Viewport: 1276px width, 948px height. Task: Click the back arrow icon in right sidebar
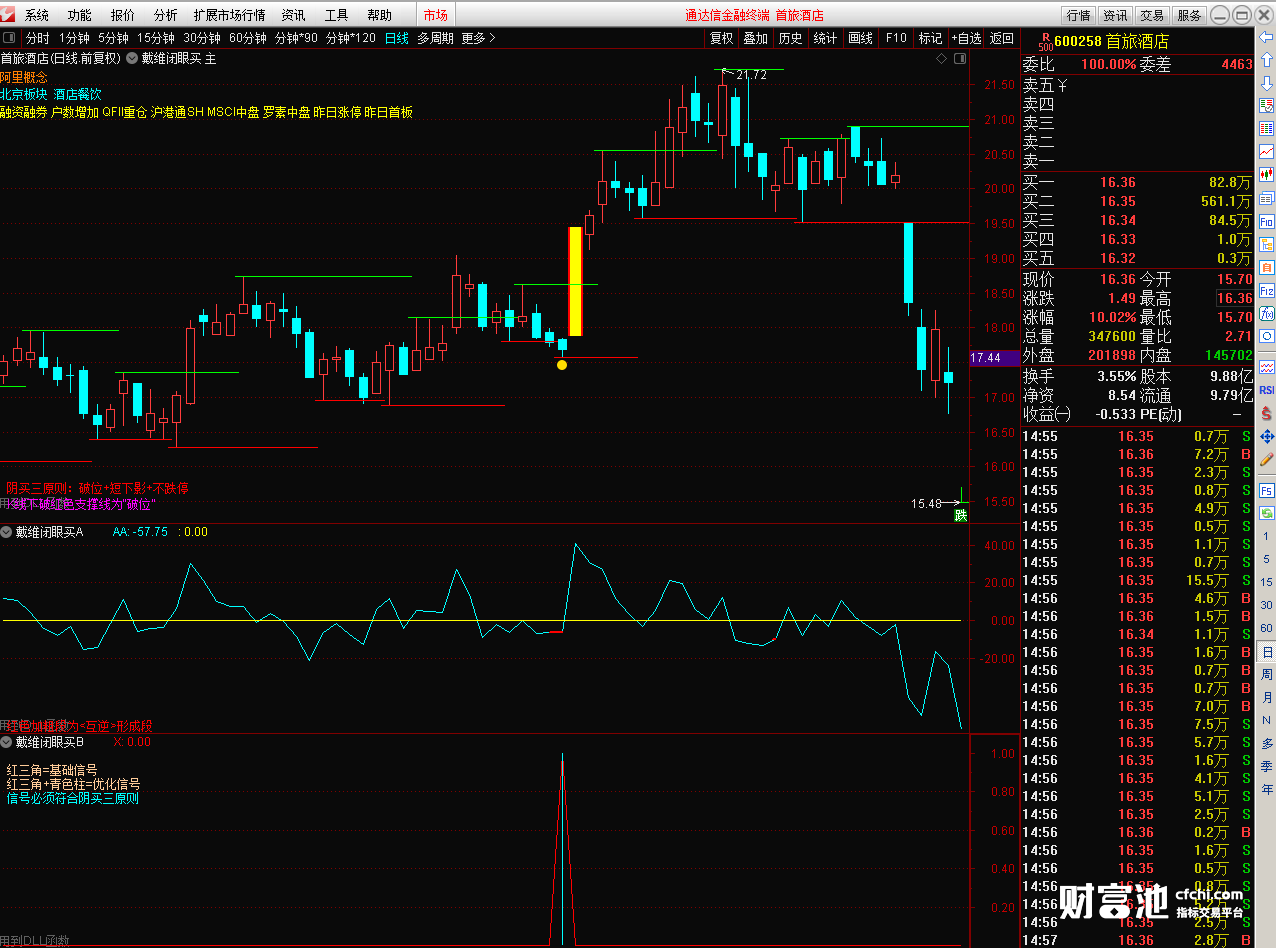click(x=1266, y=37)
